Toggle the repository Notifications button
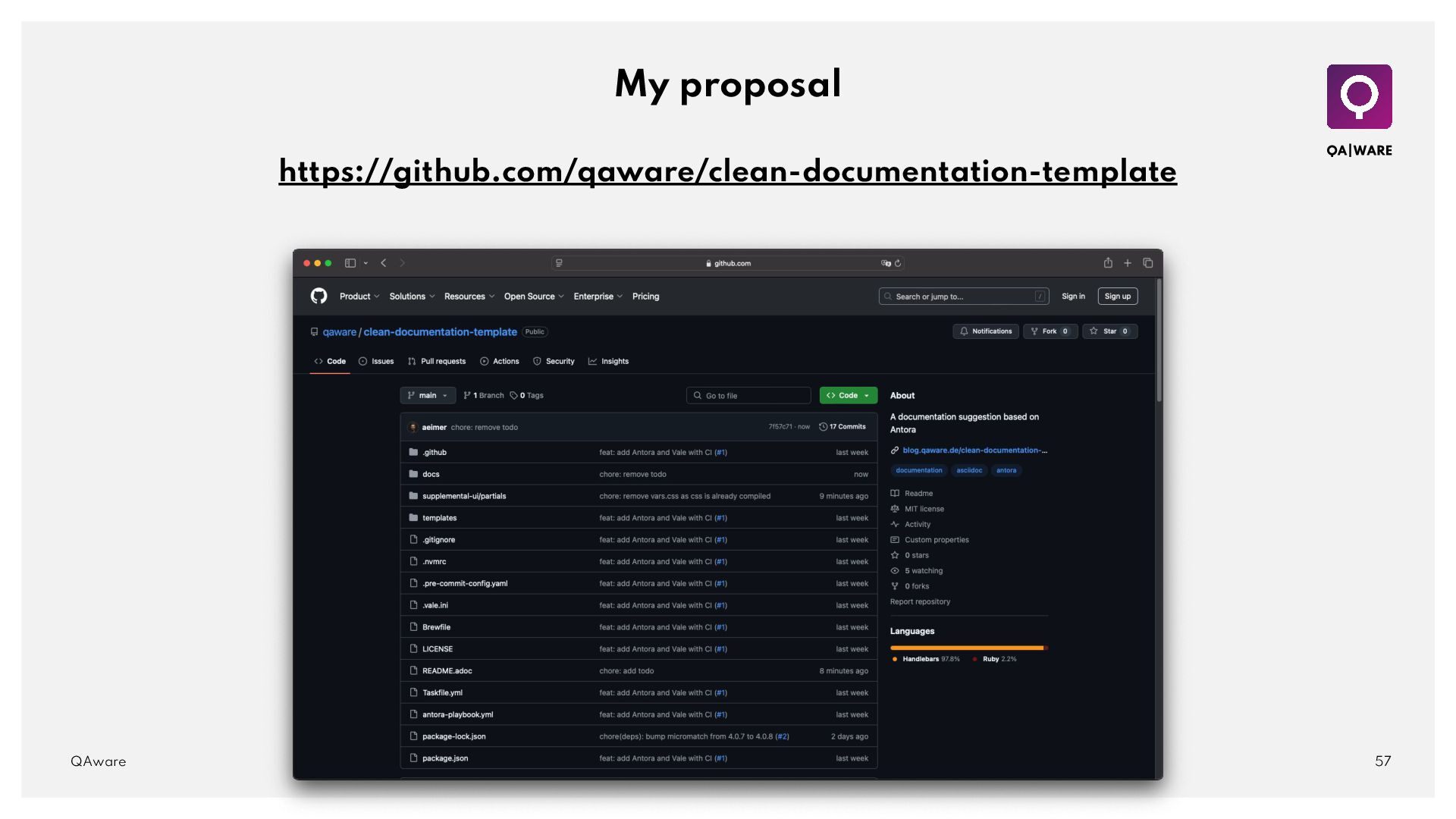 pyautogui.click(x=986, y=331)
